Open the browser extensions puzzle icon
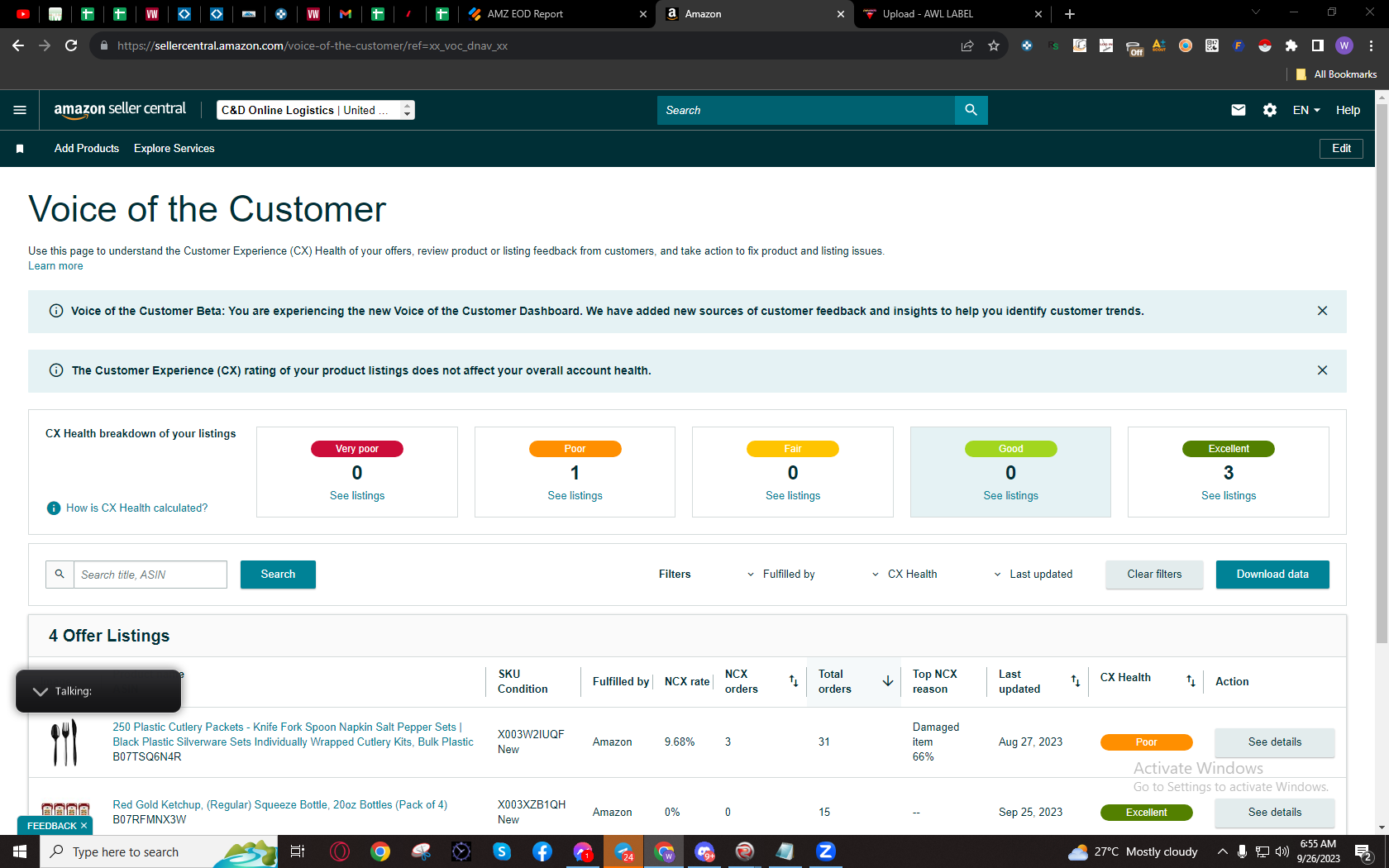Image resolution: width=1389 pixels, height=868 pixels. click(1291, 45)
